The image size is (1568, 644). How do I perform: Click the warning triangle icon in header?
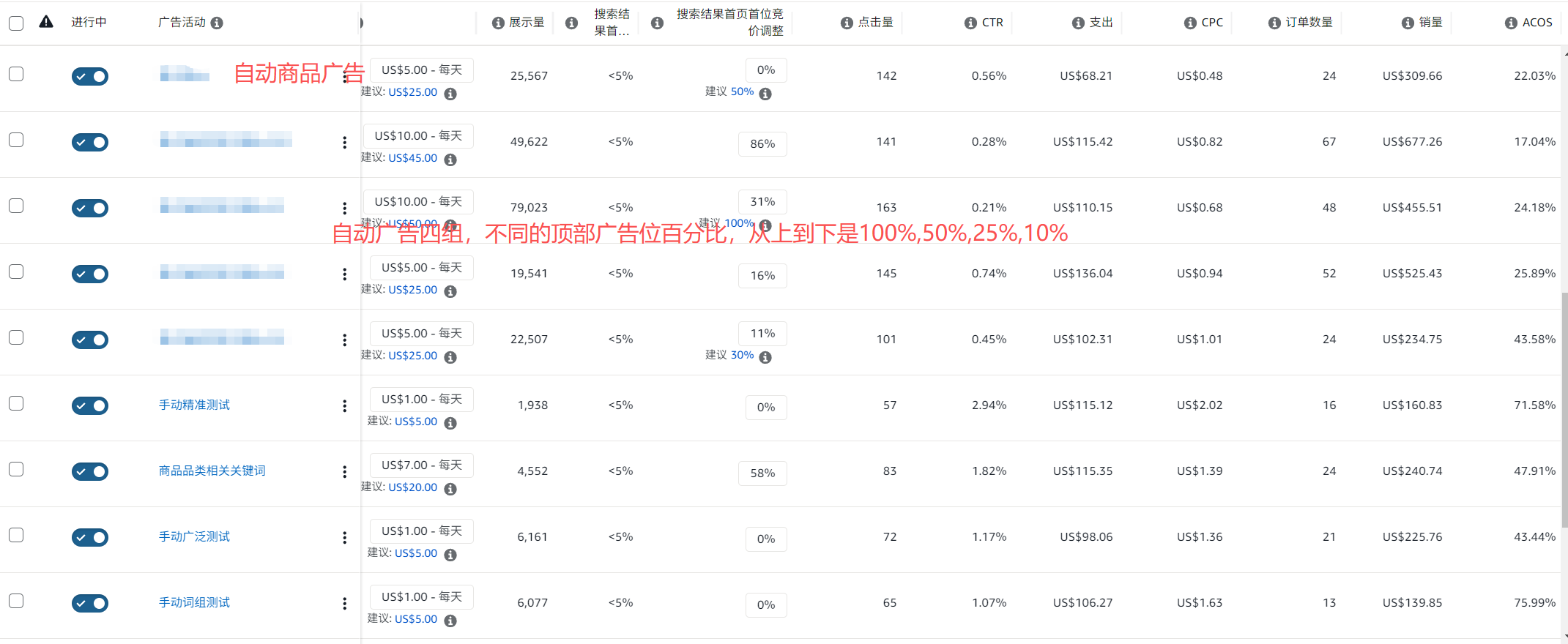pyautogui.click(x=46, y=22)
